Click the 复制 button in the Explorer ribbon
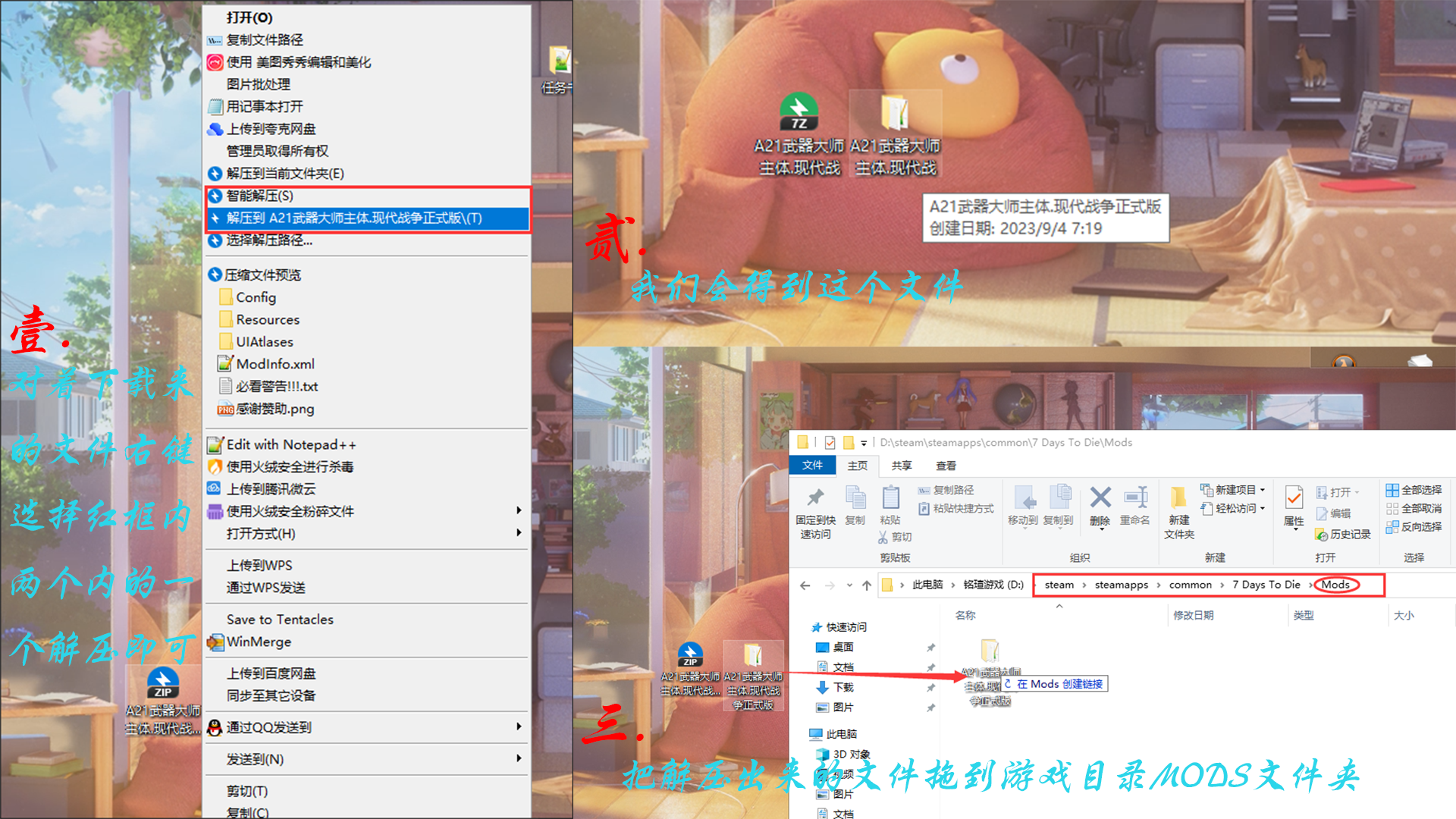This screenshot has height=819, width=1456. (x=855, y=506)
